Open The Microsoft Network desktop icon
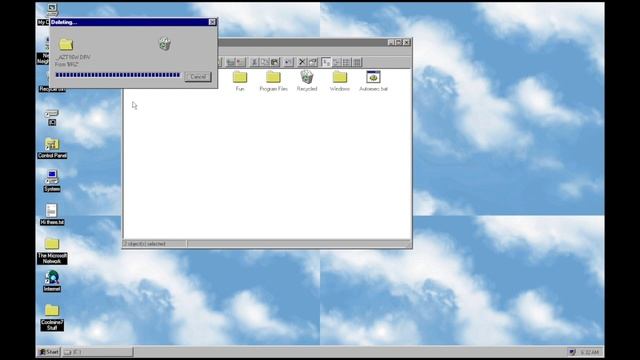Image resolution: width=640 pixels, height=360 pixels. [52, 251]
